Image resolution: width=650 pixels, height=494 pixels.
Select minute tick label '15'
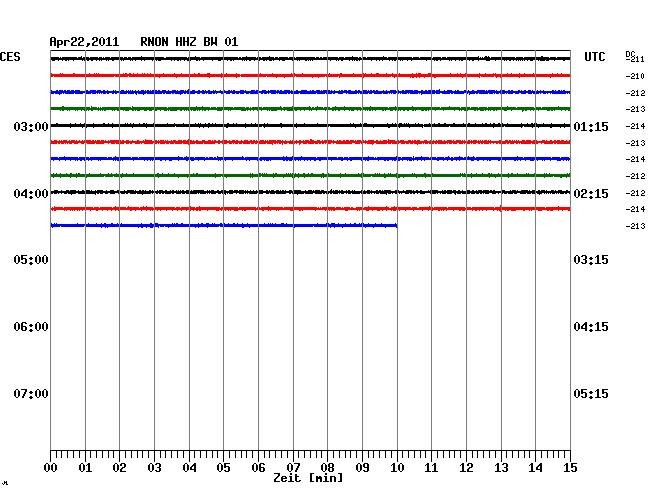[x=570, y=467]
